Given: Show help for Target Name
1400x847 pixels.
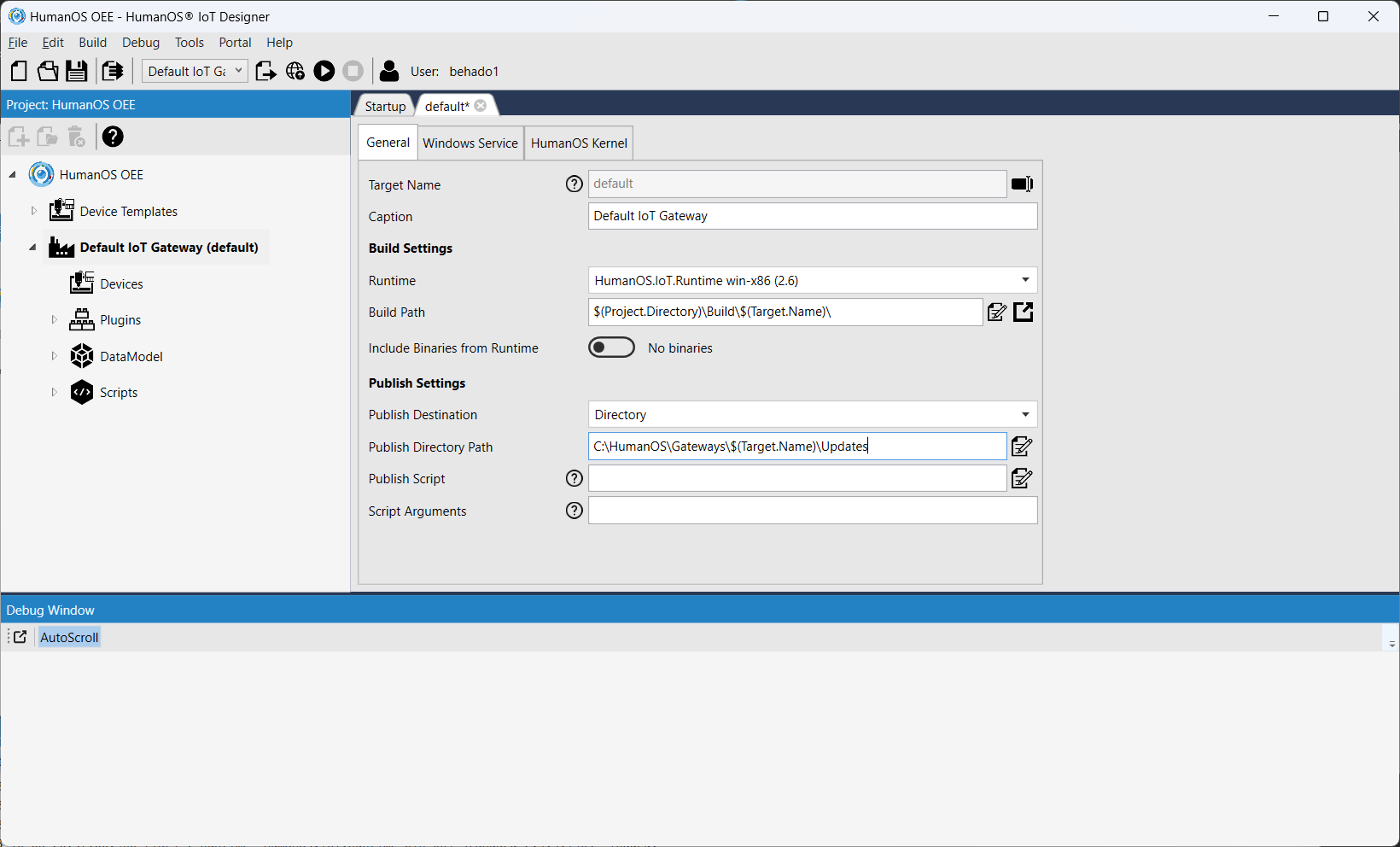Looking at the screenshot, I should click(x=575, y=184).
